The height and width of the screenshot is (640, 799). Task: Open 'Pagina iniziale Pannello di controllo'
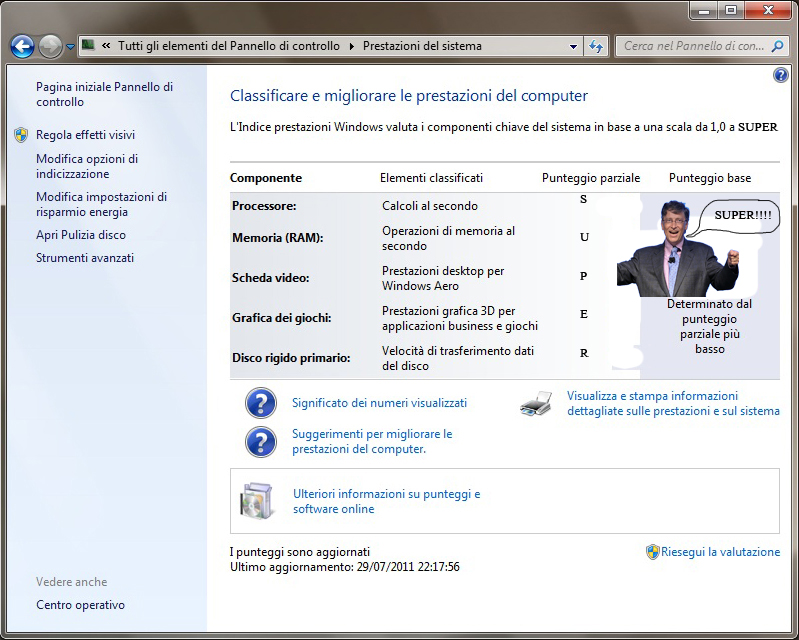pos(104,94)
